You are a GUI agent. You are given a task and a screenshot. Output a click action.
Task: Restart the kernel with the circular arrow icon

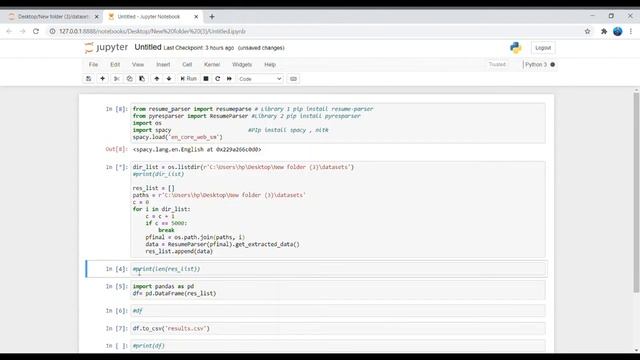pos(218,79)
